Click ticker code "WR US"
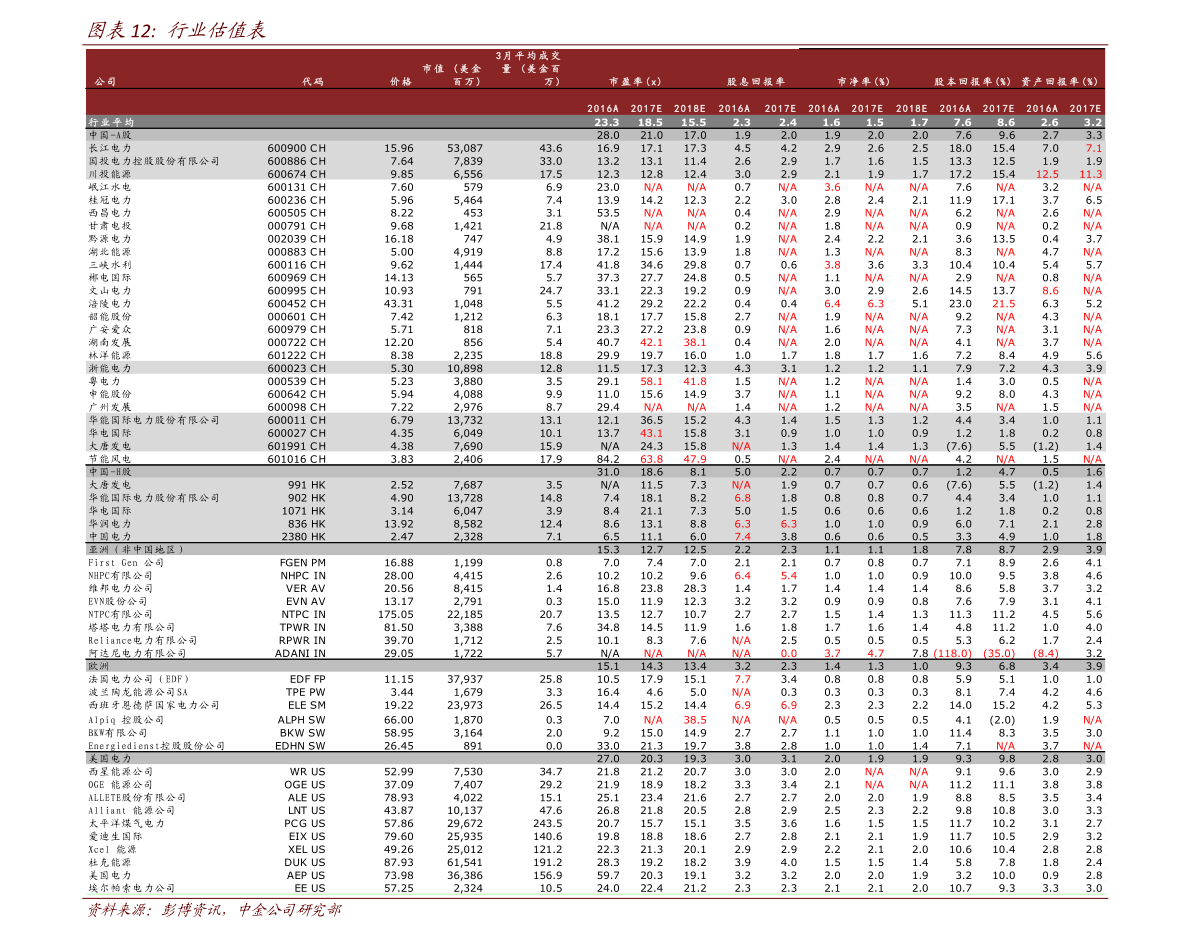This screenshot has width=1191, height=939. [308, 772]
